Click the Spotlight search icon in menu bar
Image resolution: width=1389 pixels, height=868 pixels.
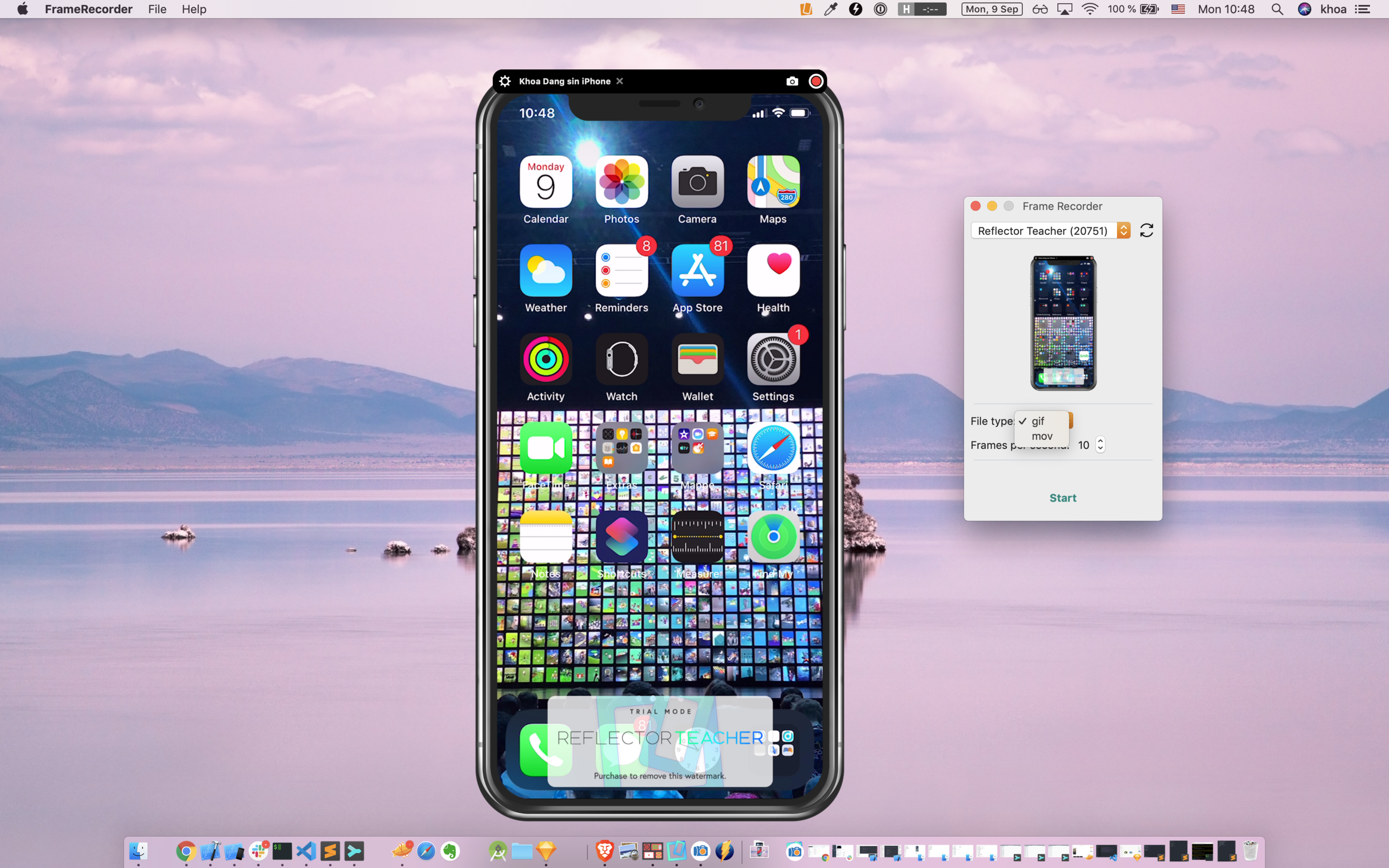click(x=1277, y=9)
